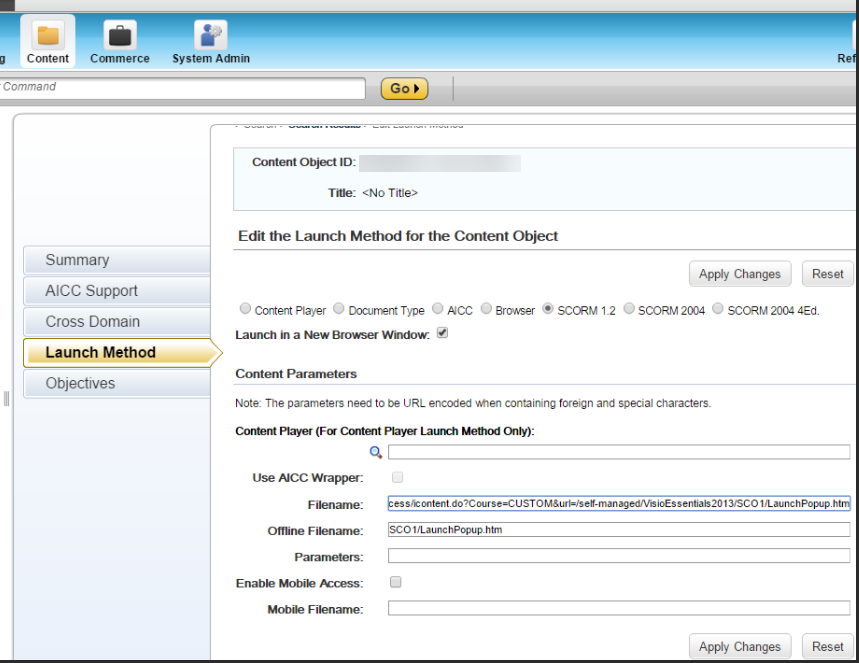This screenshot has height=663, width=859.
Task: Select the Launch Method tab
Action: pos(123,352)
